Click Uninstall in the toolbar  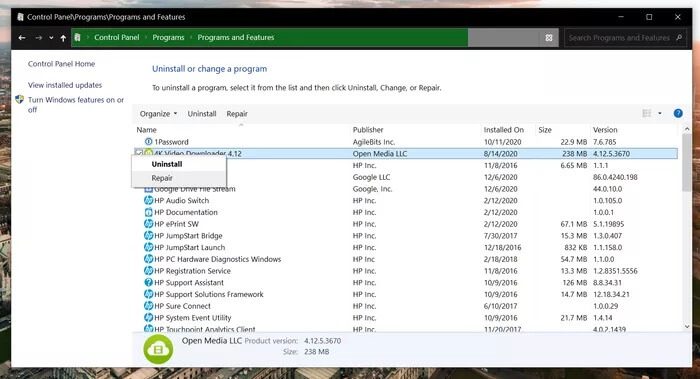tap(202, 114)
